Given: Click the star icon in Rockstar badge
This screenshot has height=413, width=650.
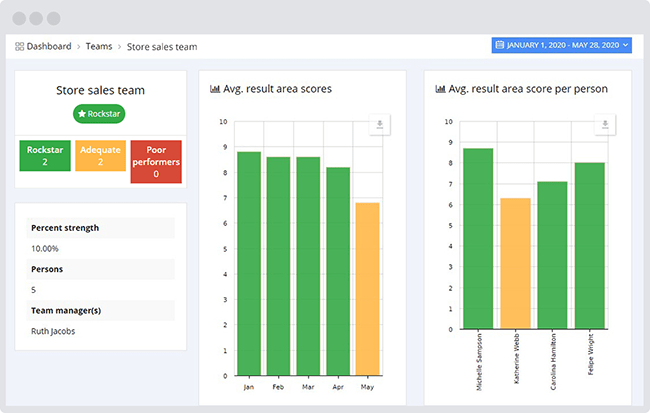Looking at the screenshot, I should pos(83,114).
